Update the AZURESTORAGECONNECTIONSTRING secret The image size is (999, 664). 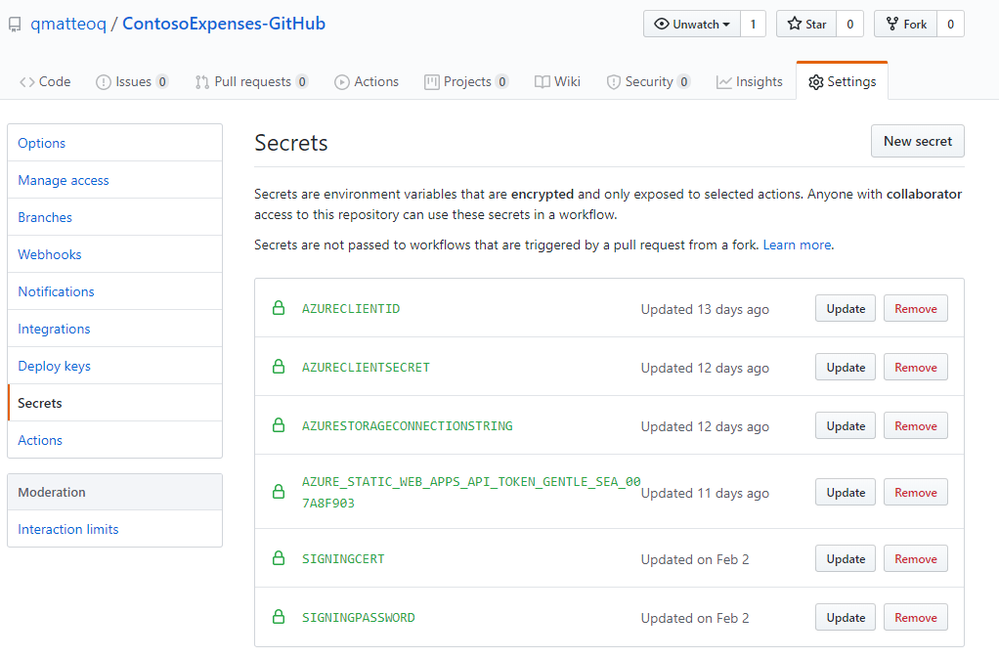[845, 426]
